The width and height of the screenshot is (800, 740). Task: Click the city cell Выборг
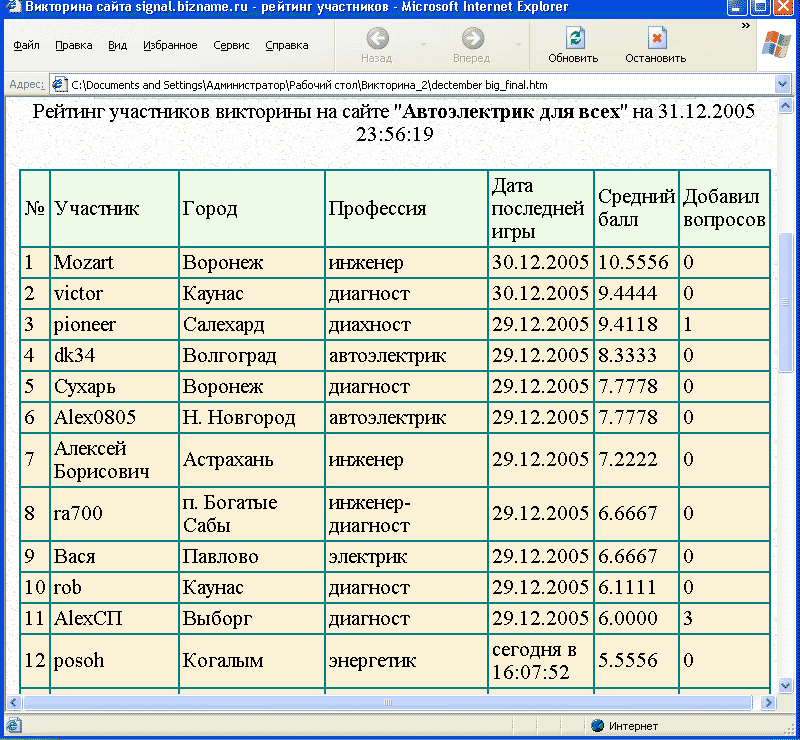click(217, 619)
